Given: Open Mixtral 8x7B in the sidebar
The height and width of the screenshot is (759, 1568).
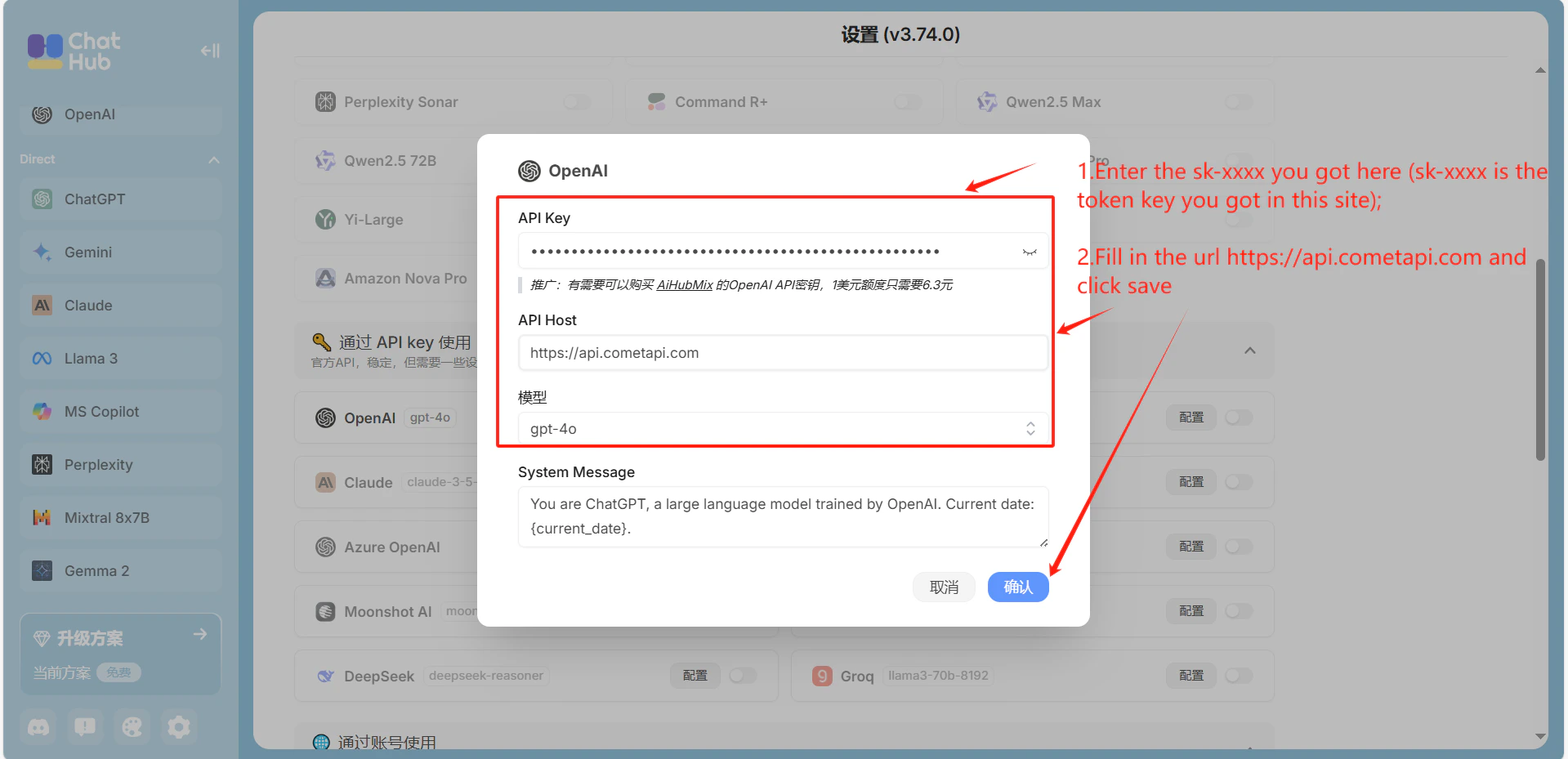Looking at the screenshot, I should 121,518.
